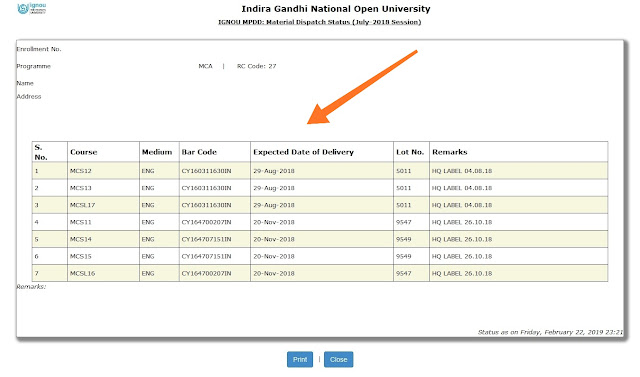
Task: Click the bar code in the MCS14 row
Action: 206,240
